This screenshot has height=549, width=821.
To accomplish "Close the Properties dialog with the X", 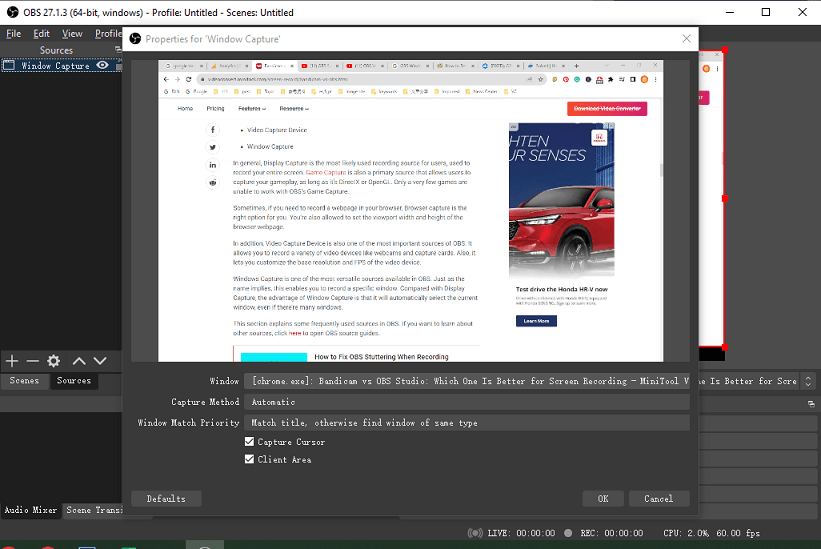I will click(x=686, y=39).
